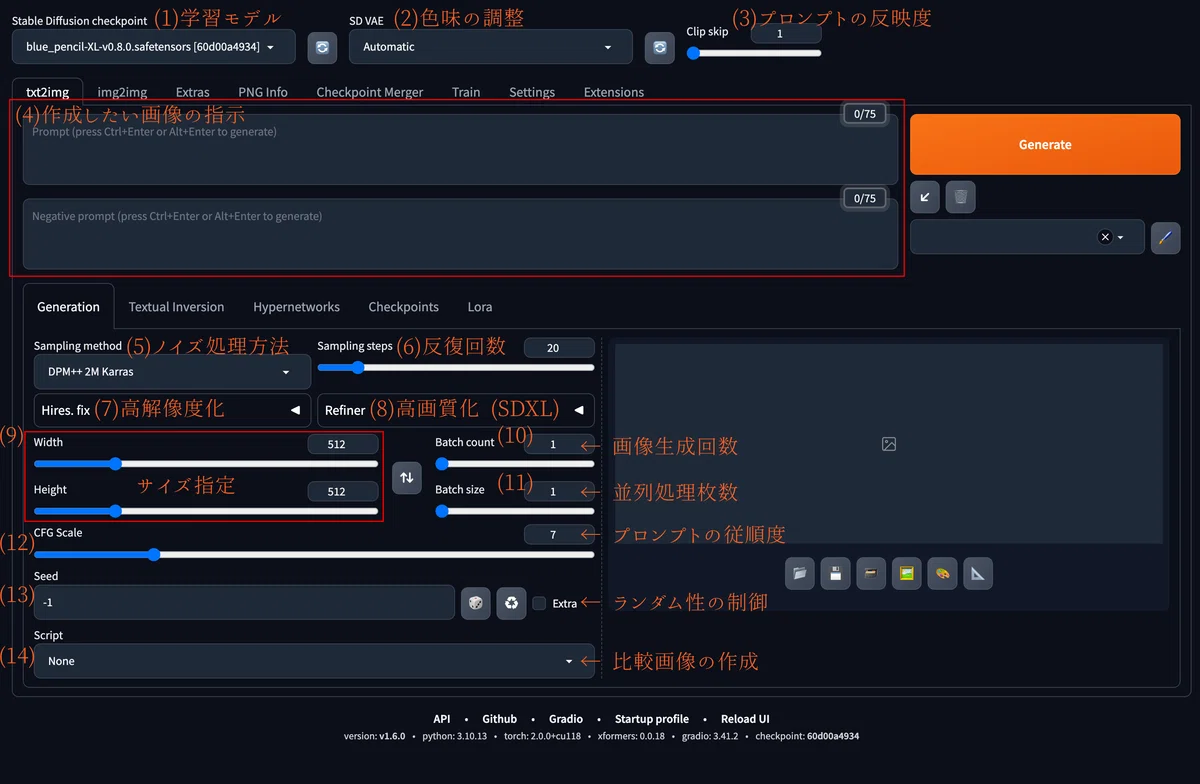Open the Stable Diffusion checkpoint dropdown

pos(154,47)
